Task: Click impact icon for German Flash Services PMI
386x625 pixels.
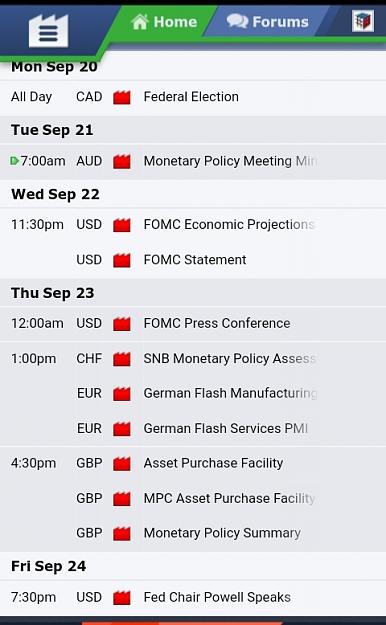Action: [122, 428]
